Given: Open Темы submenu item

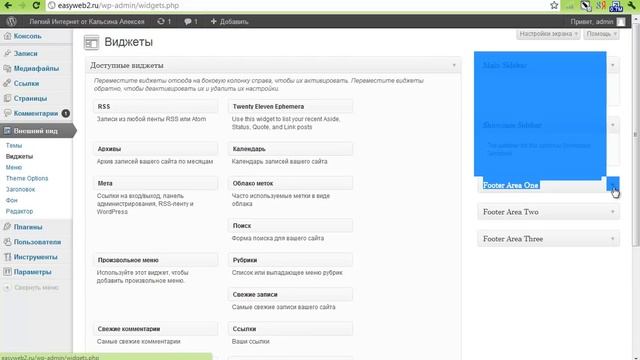Looking at the screenshot, I should coord(14,145).
